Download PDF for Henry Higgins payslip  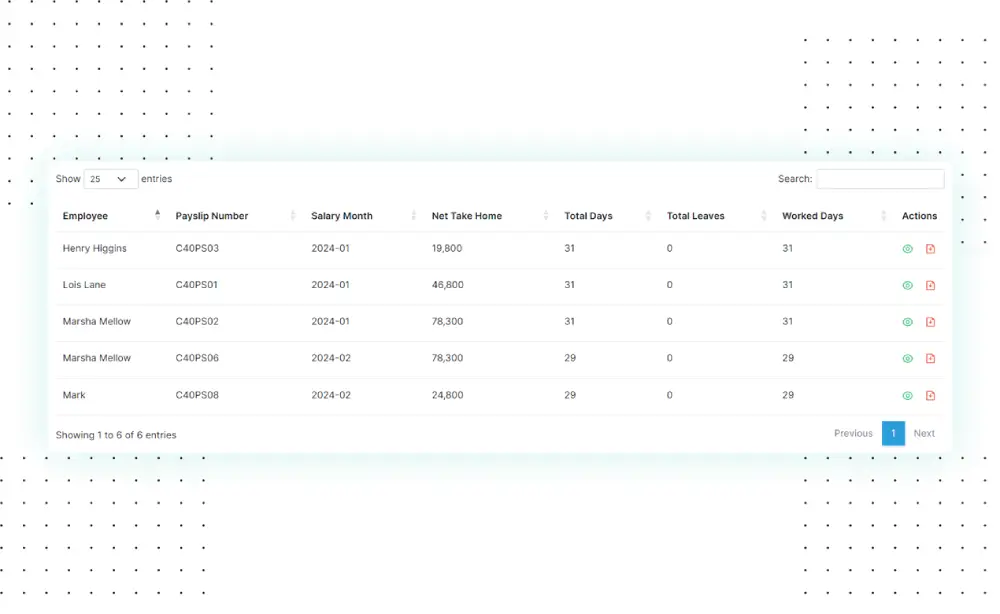click(x=930, y=249)
